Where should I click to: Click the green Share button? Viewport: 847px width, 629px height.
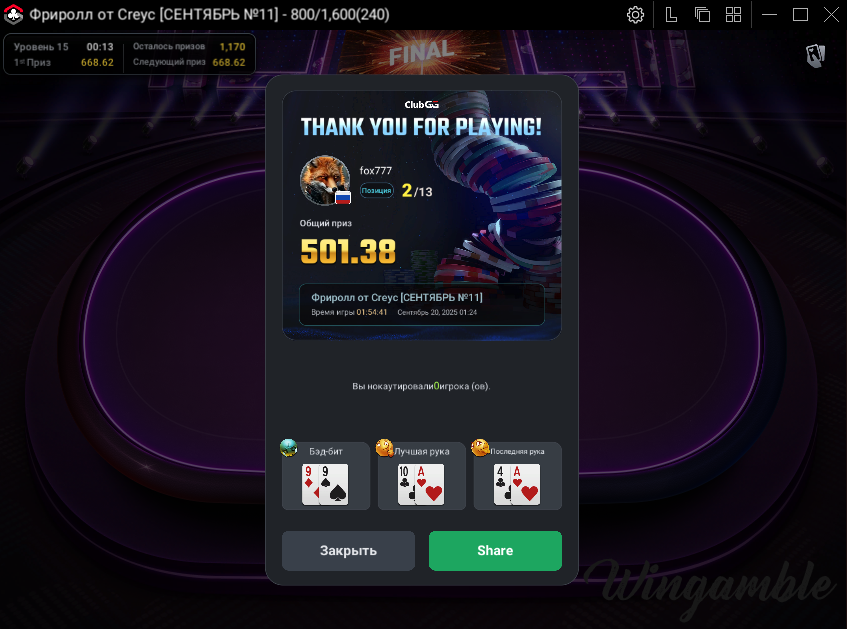(x=495, y=551)
